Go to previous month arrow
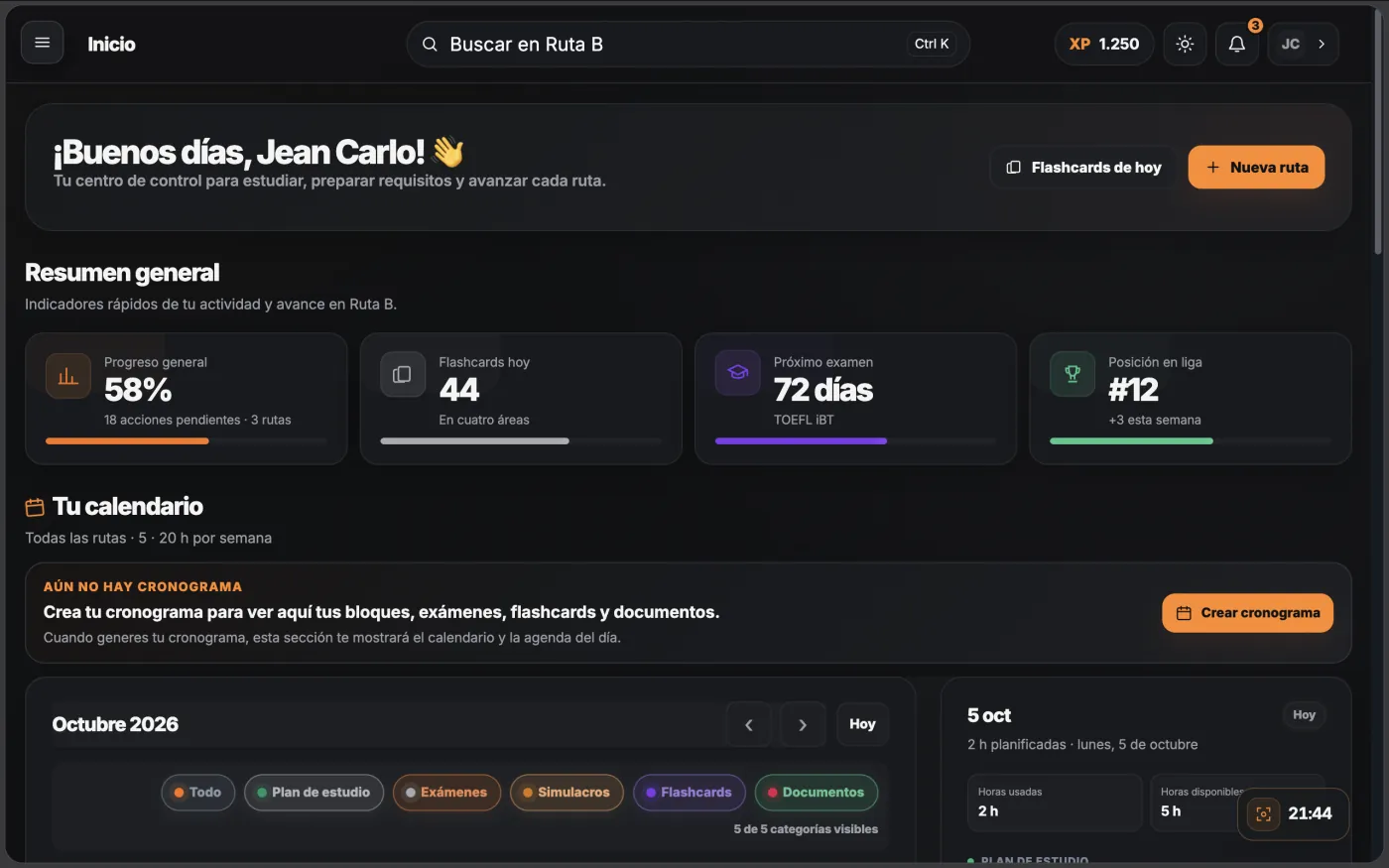 point(748,724)
